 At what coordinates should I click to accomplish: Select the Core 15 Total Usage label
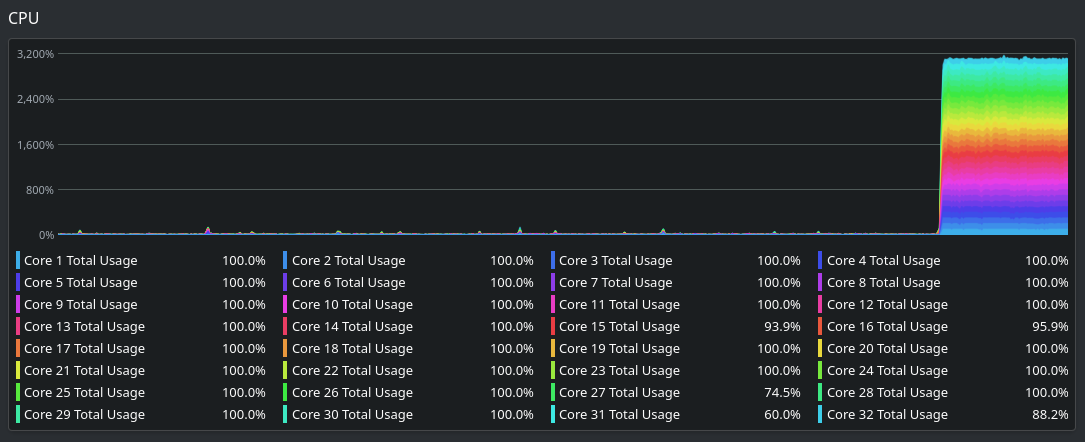[x=619, y=326]
